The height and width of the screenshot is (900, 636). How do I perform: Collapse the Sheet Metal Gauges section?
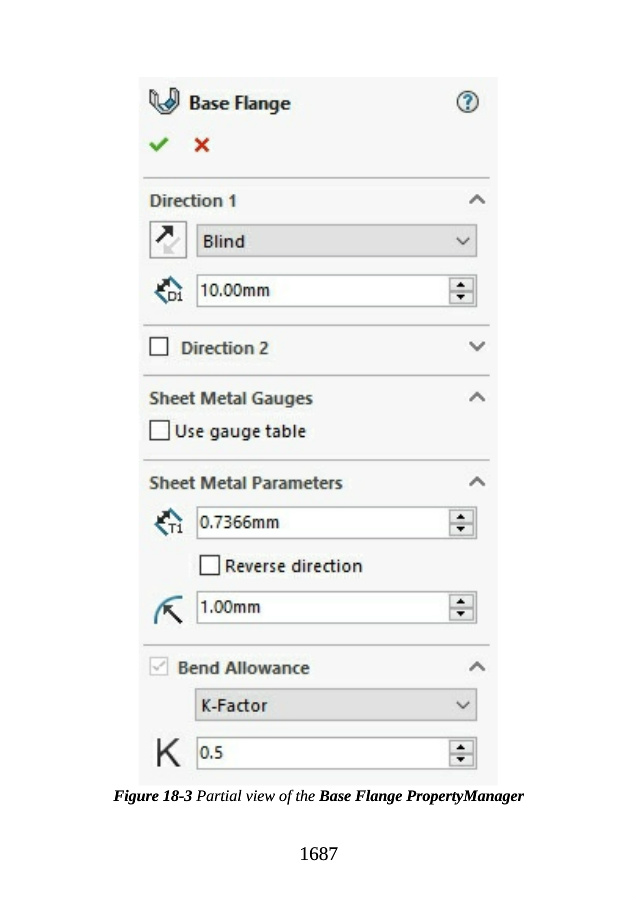pyautogui.click(x=477, y=397)
